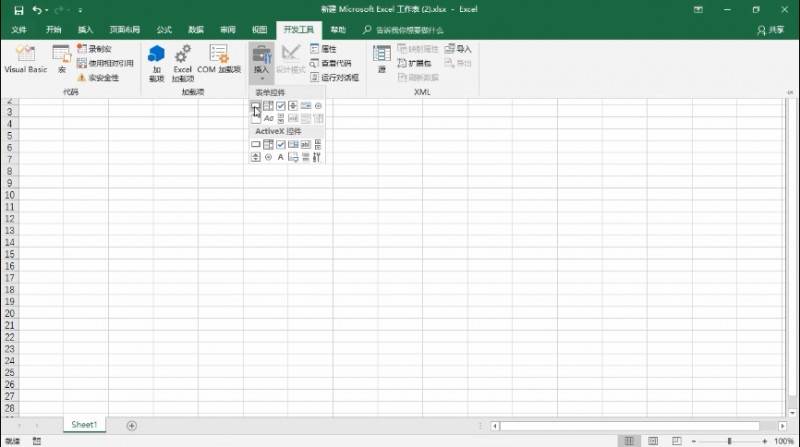The width and height of the screenshot is (800, 447).
Task: Save the workbook from Quick Access Toolbar
Action: tap(19, 10)
